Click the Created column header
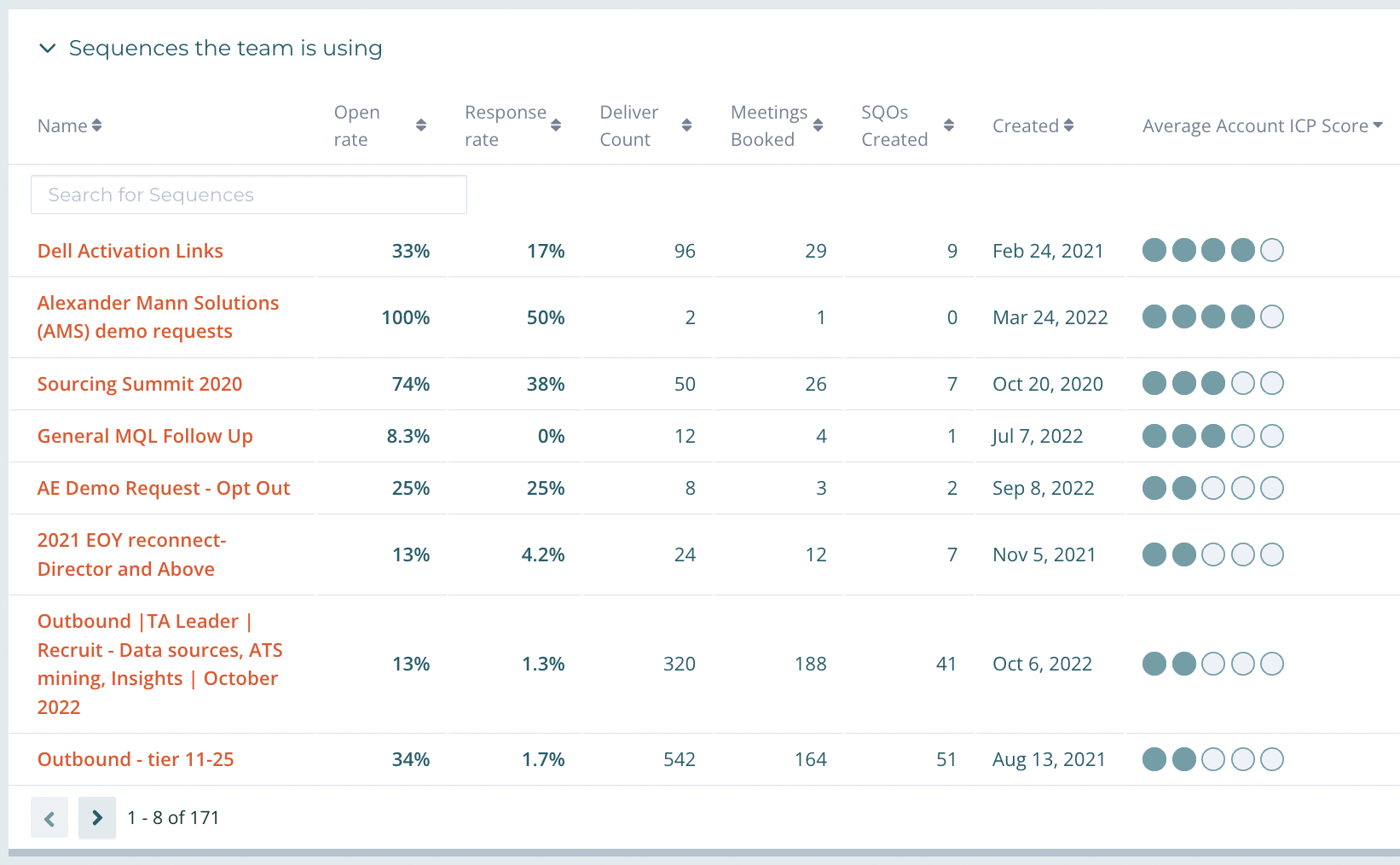1400x865 pixels. (x=1026, y=125)
